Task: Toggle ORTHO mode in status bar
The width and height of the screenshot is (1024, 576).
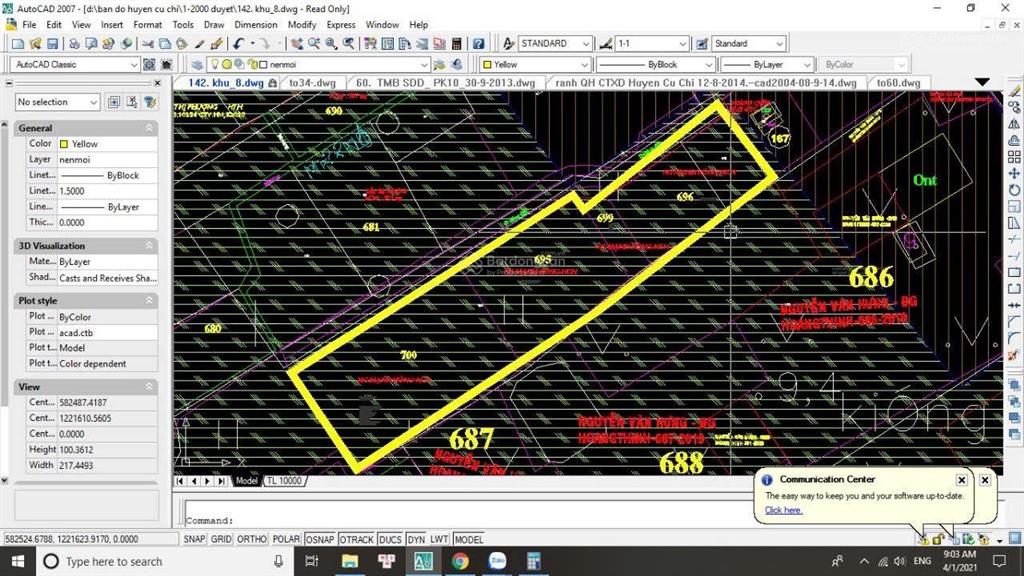Action: tap(251, 539)
